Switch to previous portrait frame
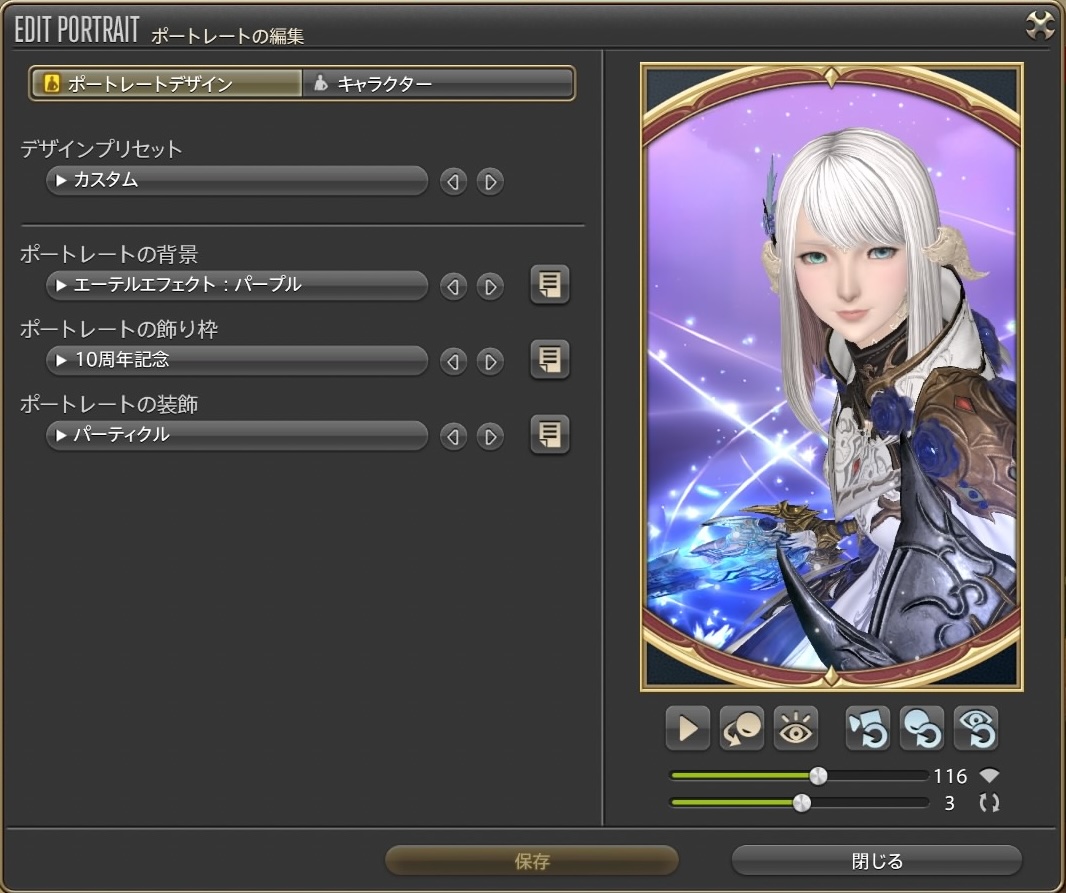 click(x=454, y=361)
